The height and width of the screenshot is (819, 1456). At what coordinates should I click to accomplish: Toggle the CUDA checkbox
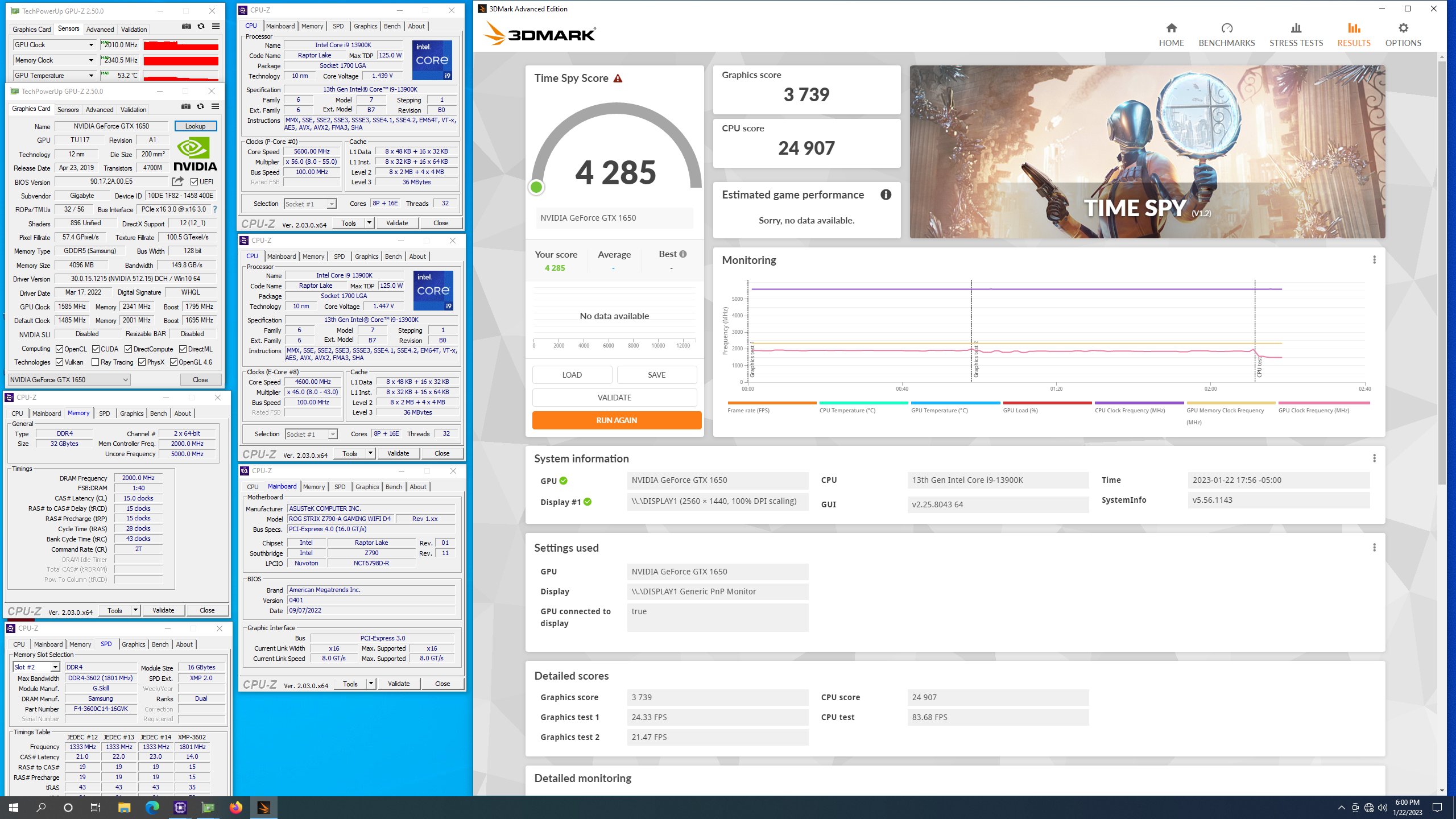click(96, 349)
